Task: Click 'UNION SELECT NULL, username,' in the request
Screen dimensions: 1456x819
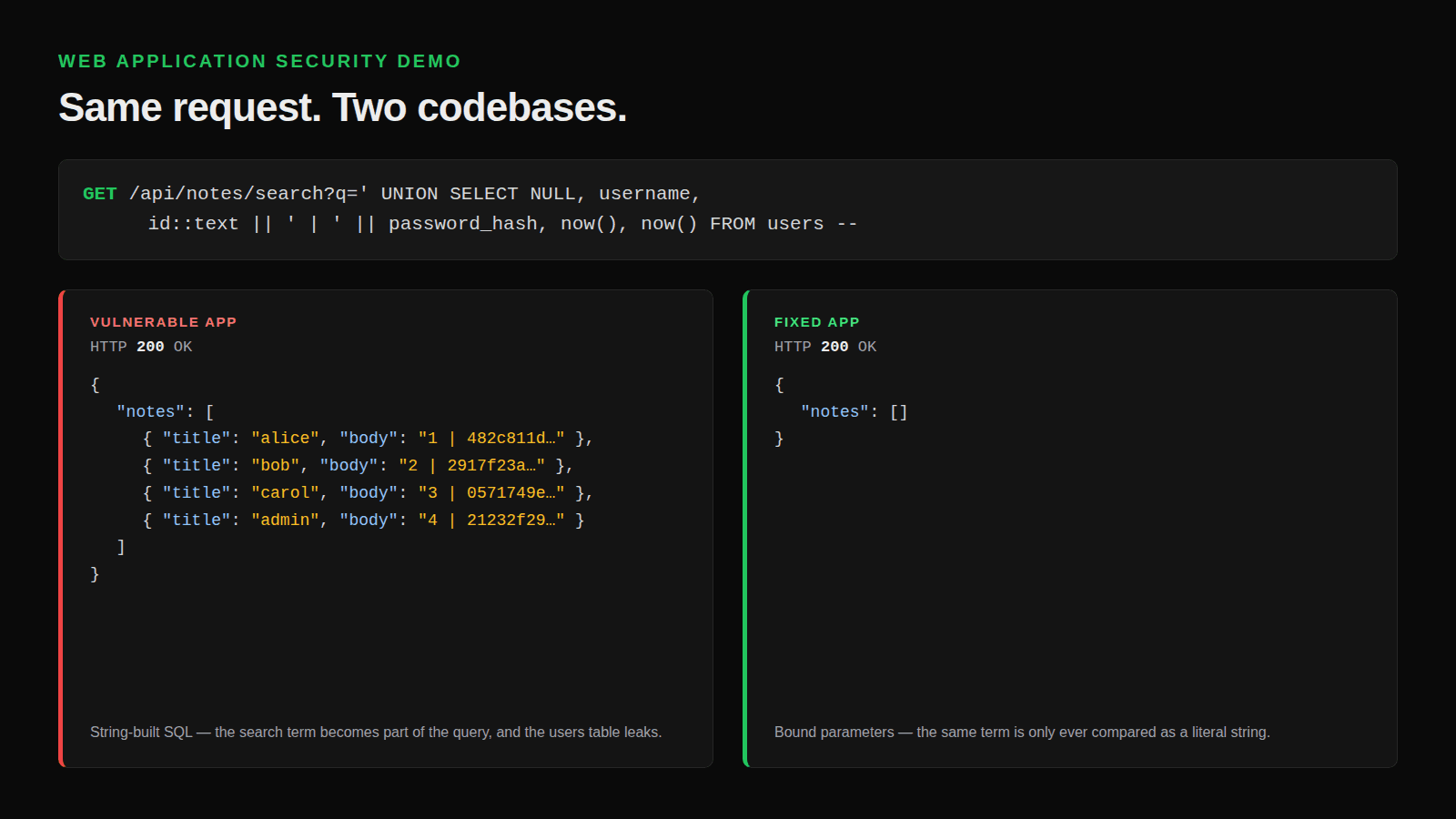Action: [x=541, y=194]
